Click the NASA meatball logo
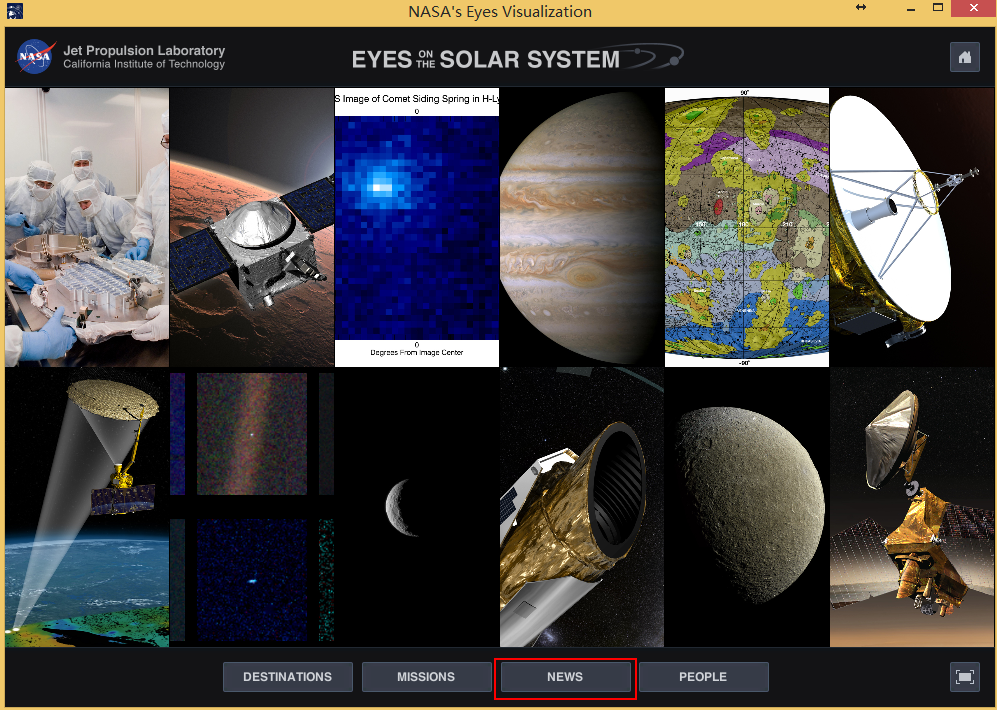 34,57
